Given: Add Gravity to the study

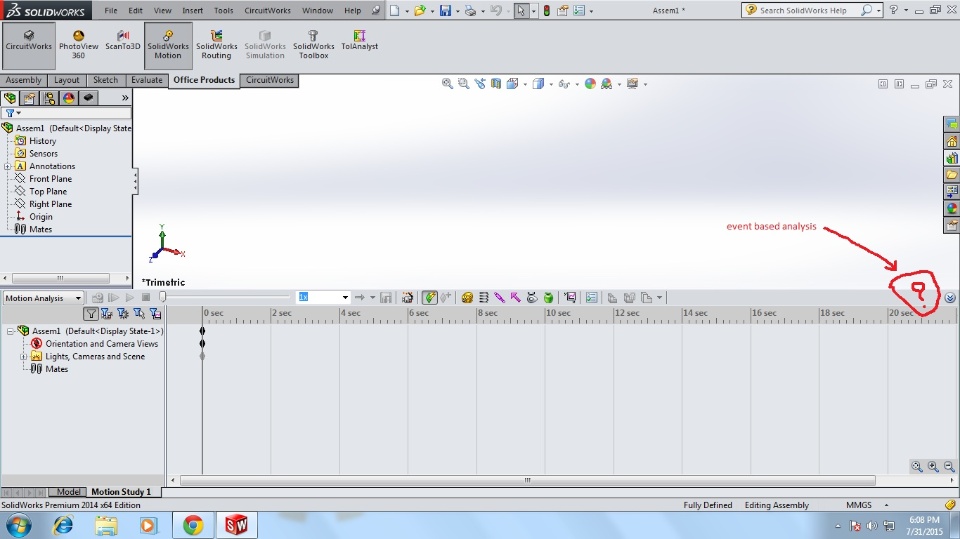Looking at the screenshot, I should pyautogui.click(x=549, y=298).
